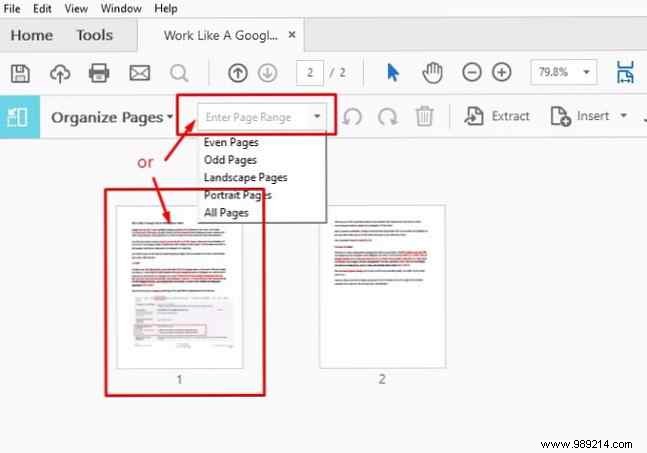Open the View menu
647x453 pixels.
(x=76, y=8)
